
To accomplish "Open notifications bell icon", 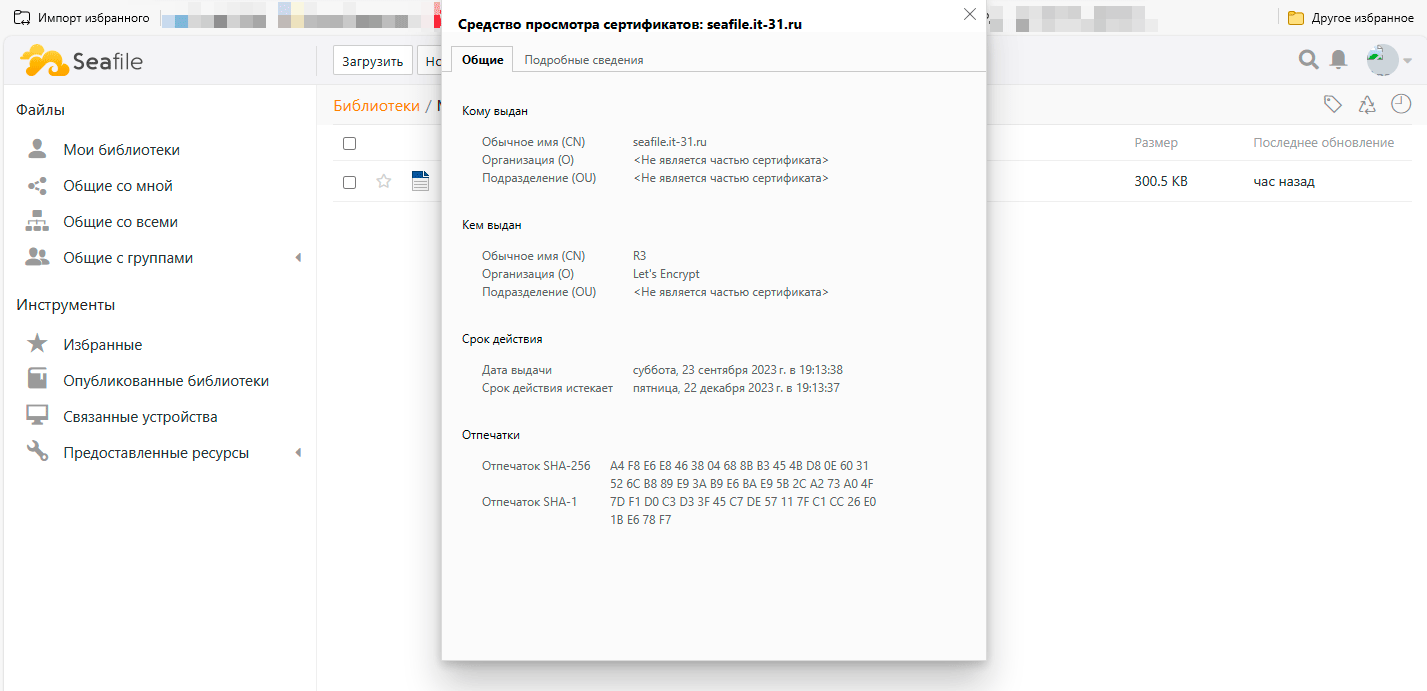I will click(x=1338, y=60).
